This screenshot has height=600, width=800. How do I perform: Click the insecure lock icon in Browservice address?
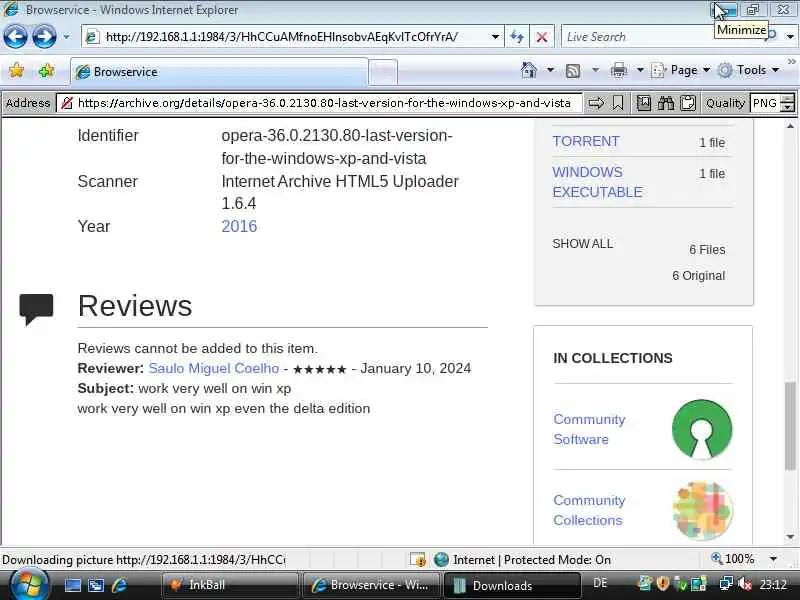coord(67,103)
